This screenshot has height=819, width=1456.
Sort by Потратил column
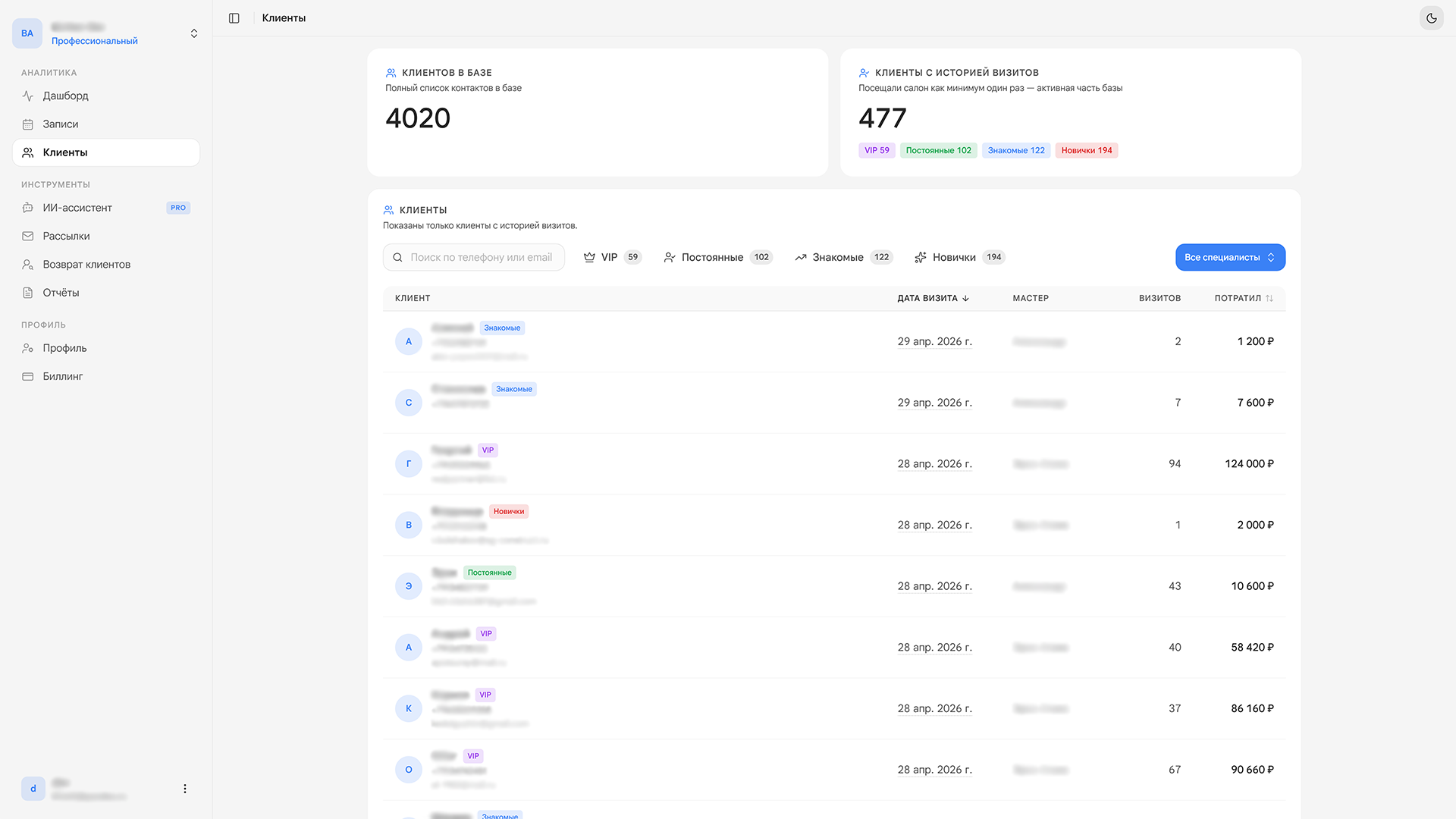(1244, 298)
